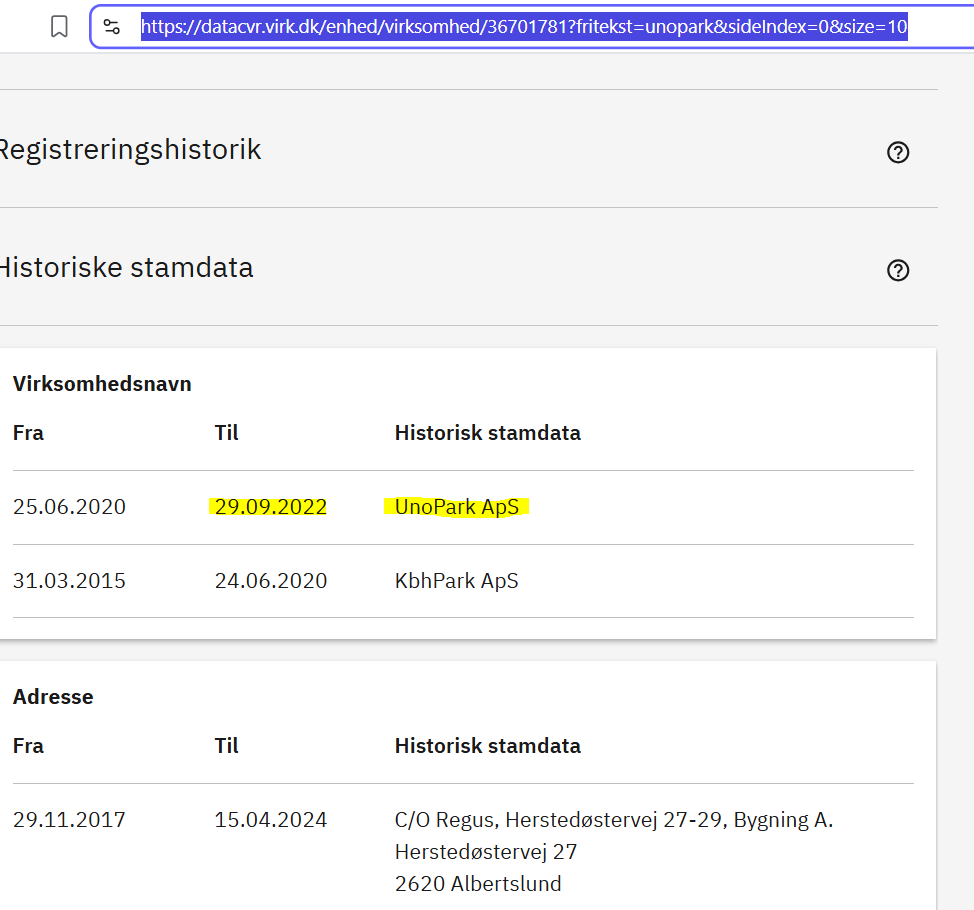The height and width of the screenshot is (910, 974).
Task: Select the highlighted UnoPark ApS name
Action: click(457, 507)
